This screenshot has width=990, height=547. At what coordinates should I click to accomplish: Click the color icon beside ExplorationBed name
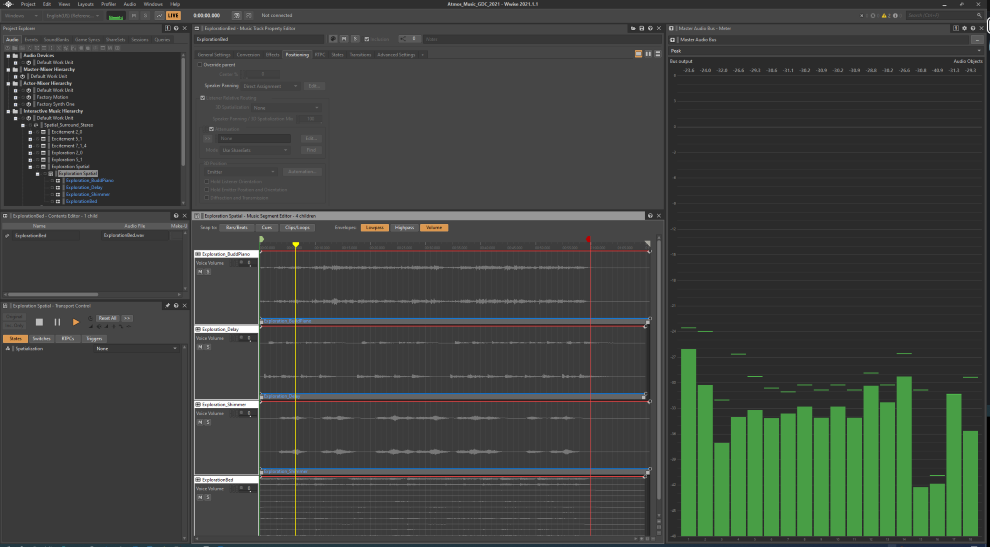coord(333,39)
